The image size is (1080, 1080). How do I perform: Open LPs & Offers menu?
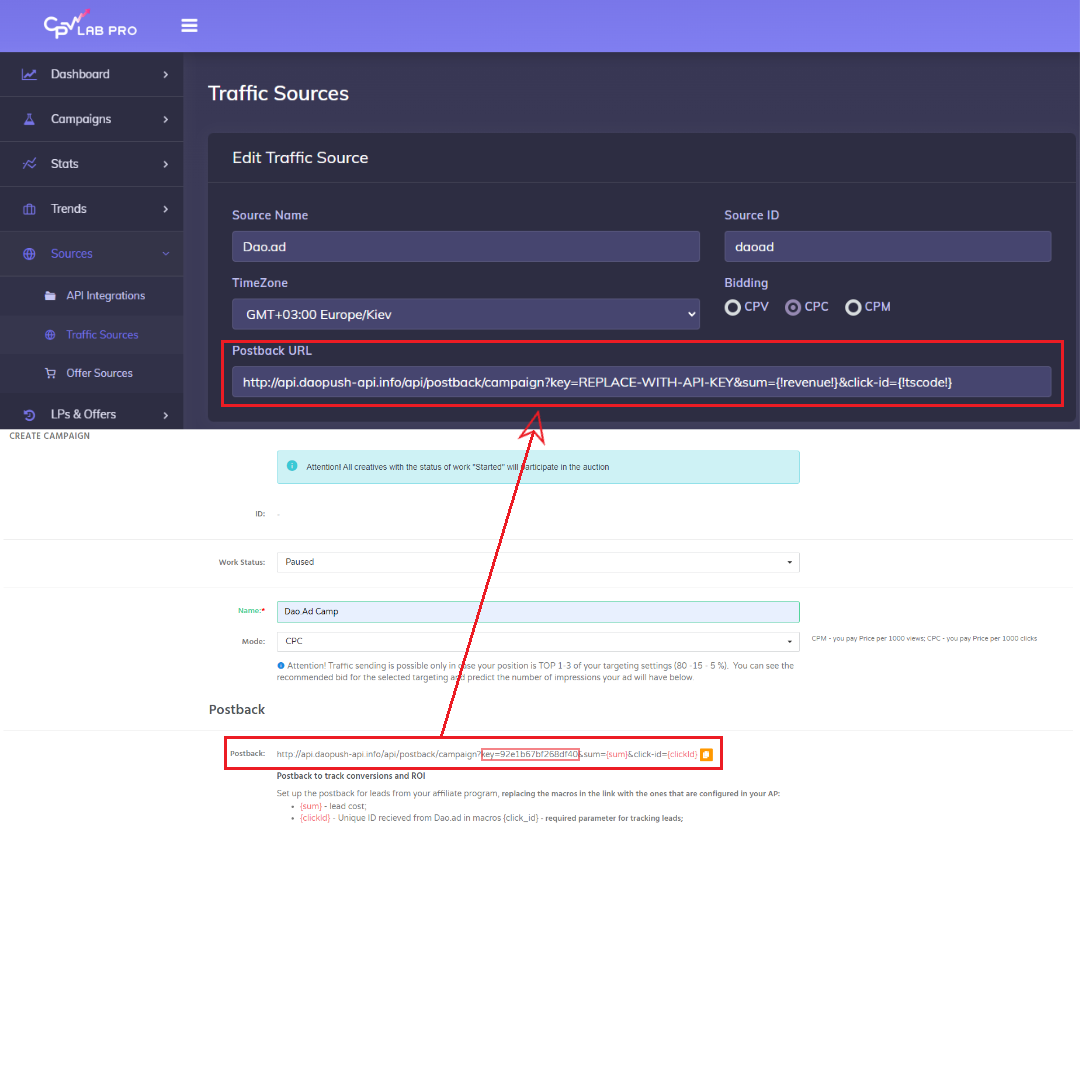(x=83, y=414)
